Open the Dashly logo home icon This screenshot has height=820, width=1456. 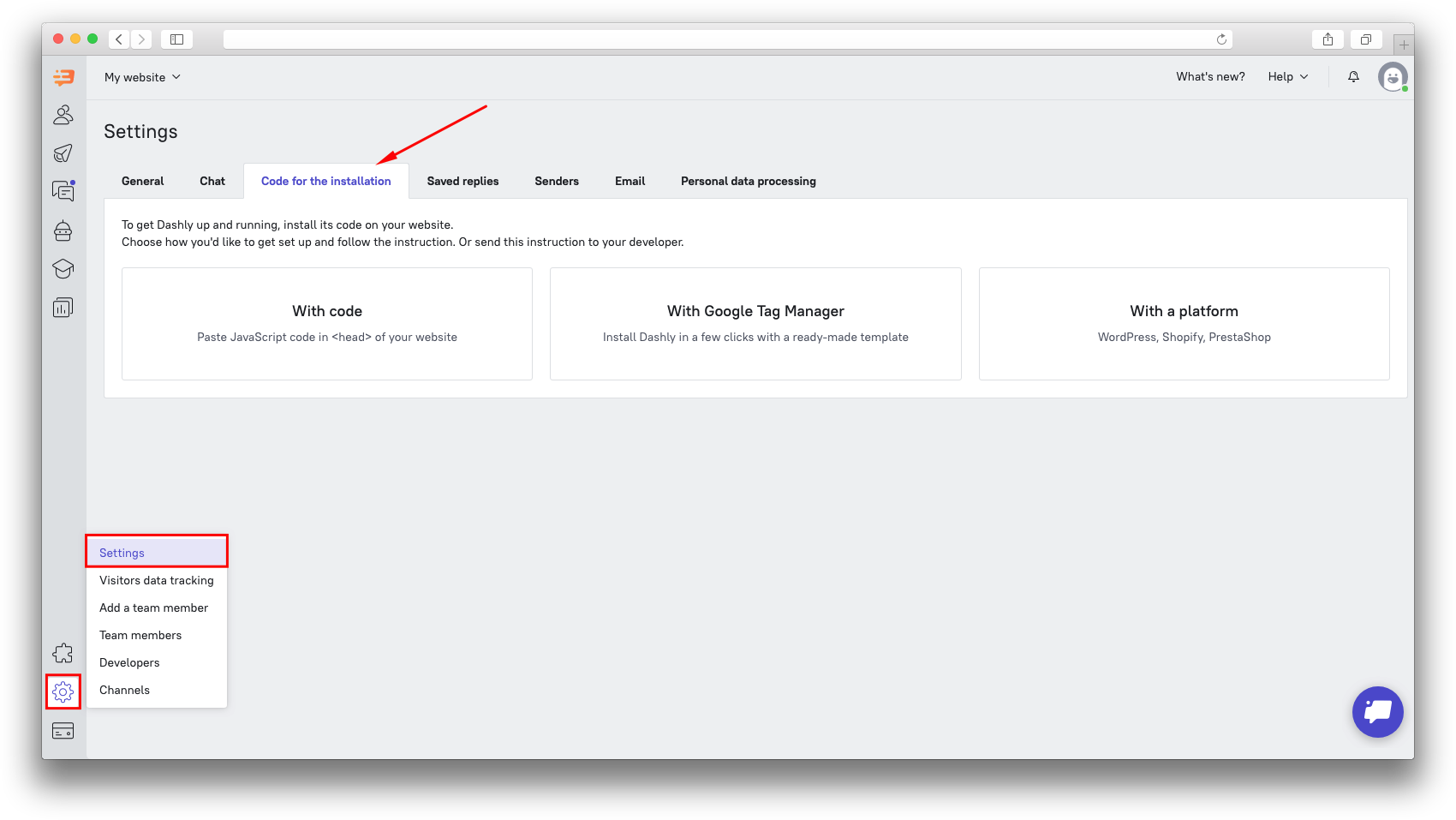pos(63,77)
